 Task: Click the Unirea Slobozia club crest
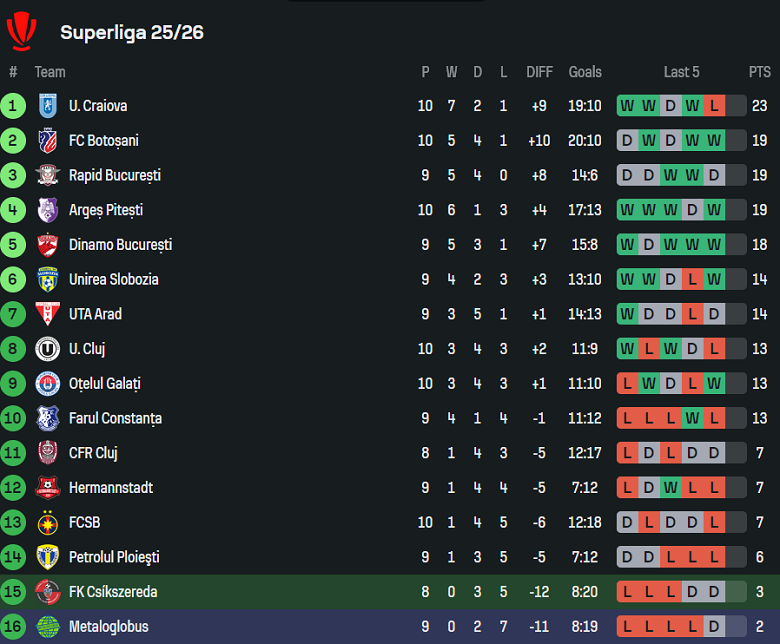click(x=47, y=280)
